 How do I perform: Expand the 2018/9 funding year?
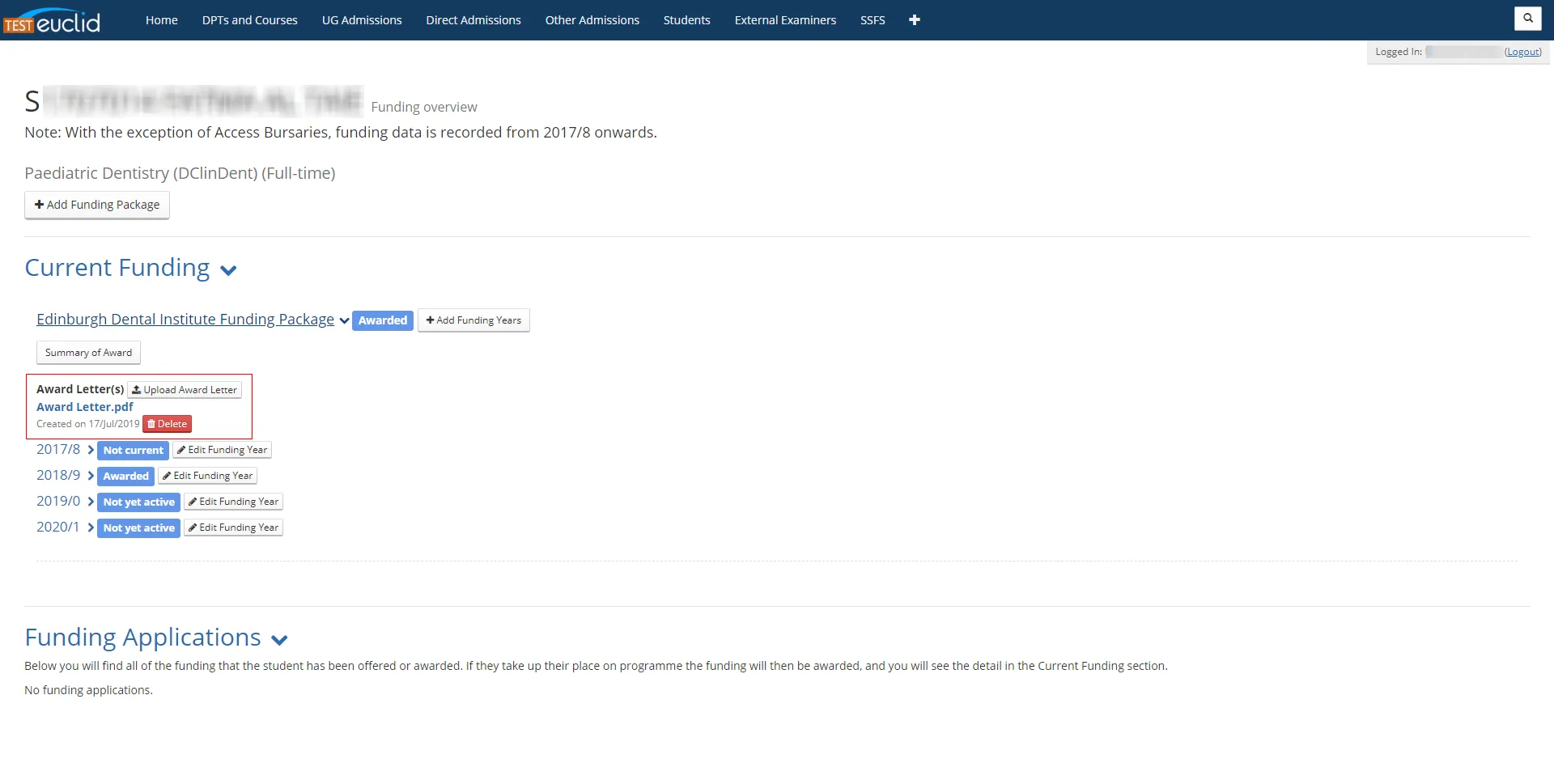pos(91,476)
